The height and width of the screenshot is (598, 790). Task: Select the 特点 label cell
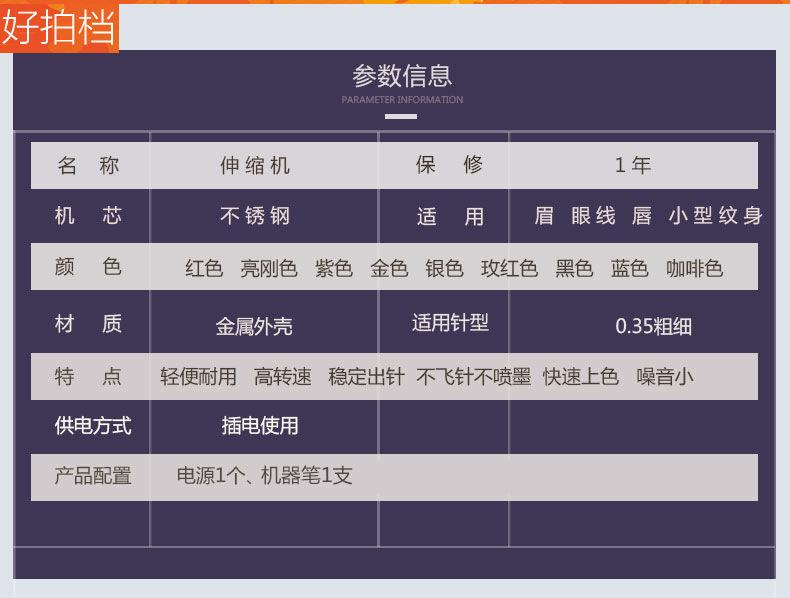pos(89,376)
